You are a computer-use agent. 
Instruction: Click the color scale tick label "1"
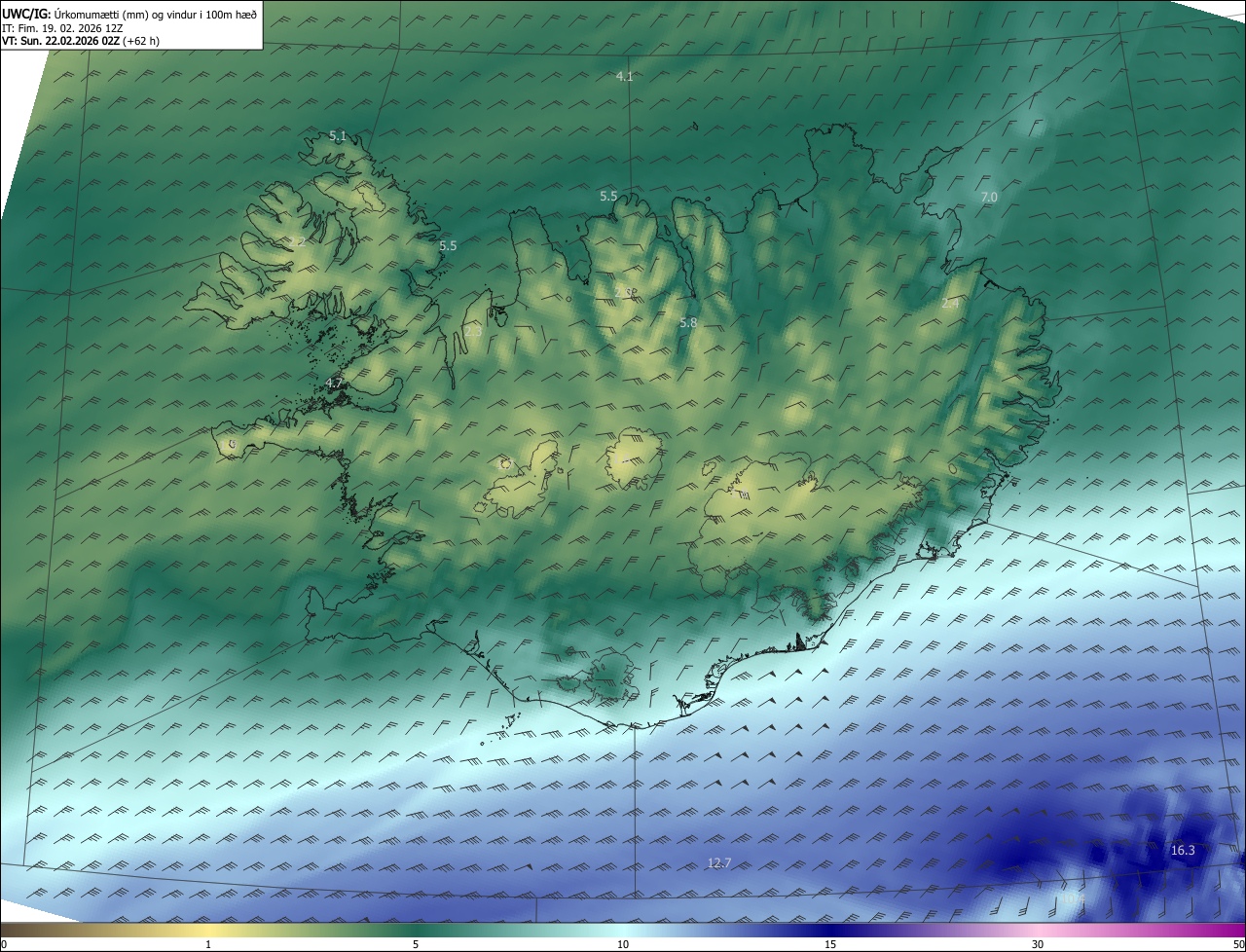(x=208, y=944)
